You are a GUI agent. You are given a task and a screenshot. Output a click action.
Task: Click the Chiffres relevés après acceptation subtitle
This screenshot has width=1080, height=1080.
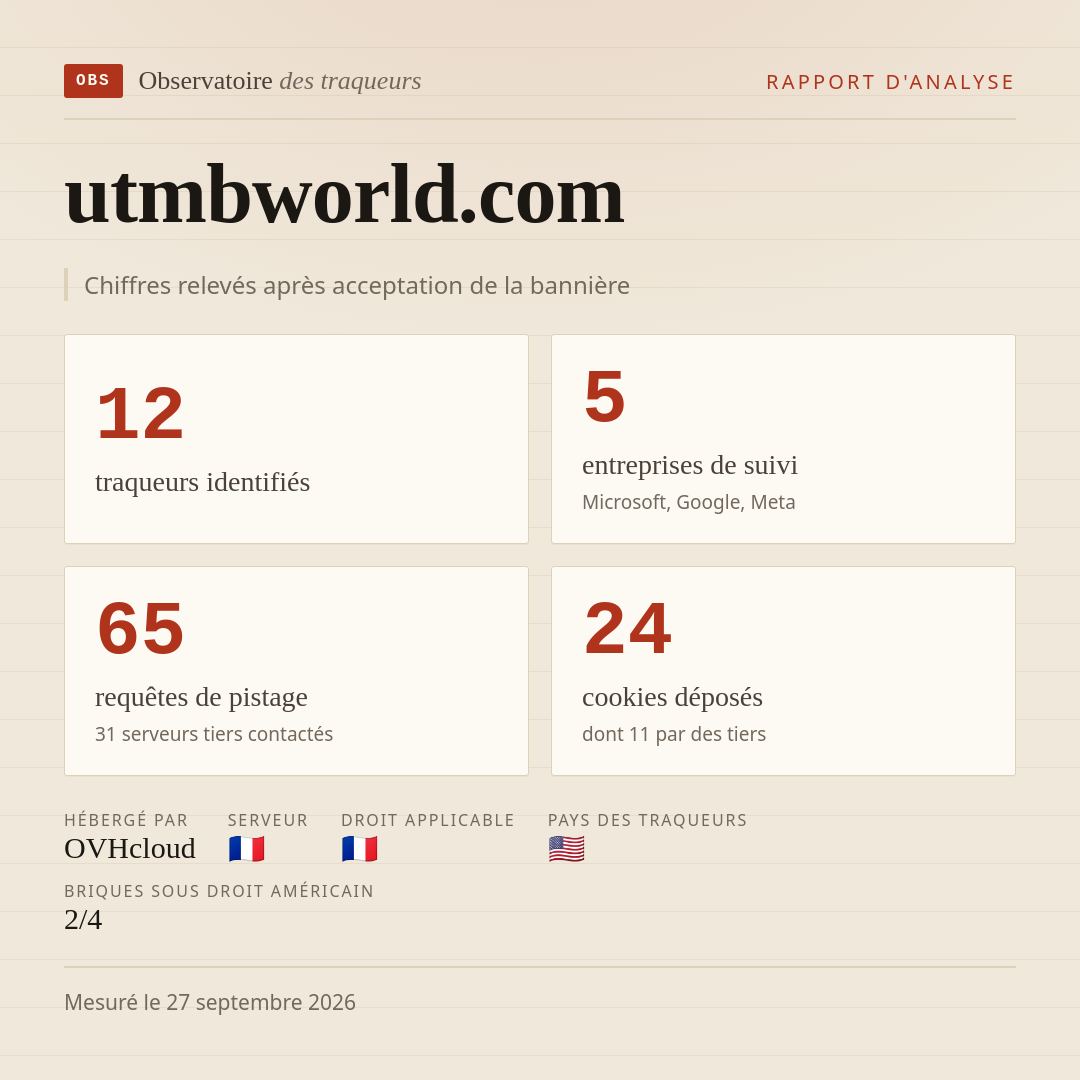click(x=357, y=285)
